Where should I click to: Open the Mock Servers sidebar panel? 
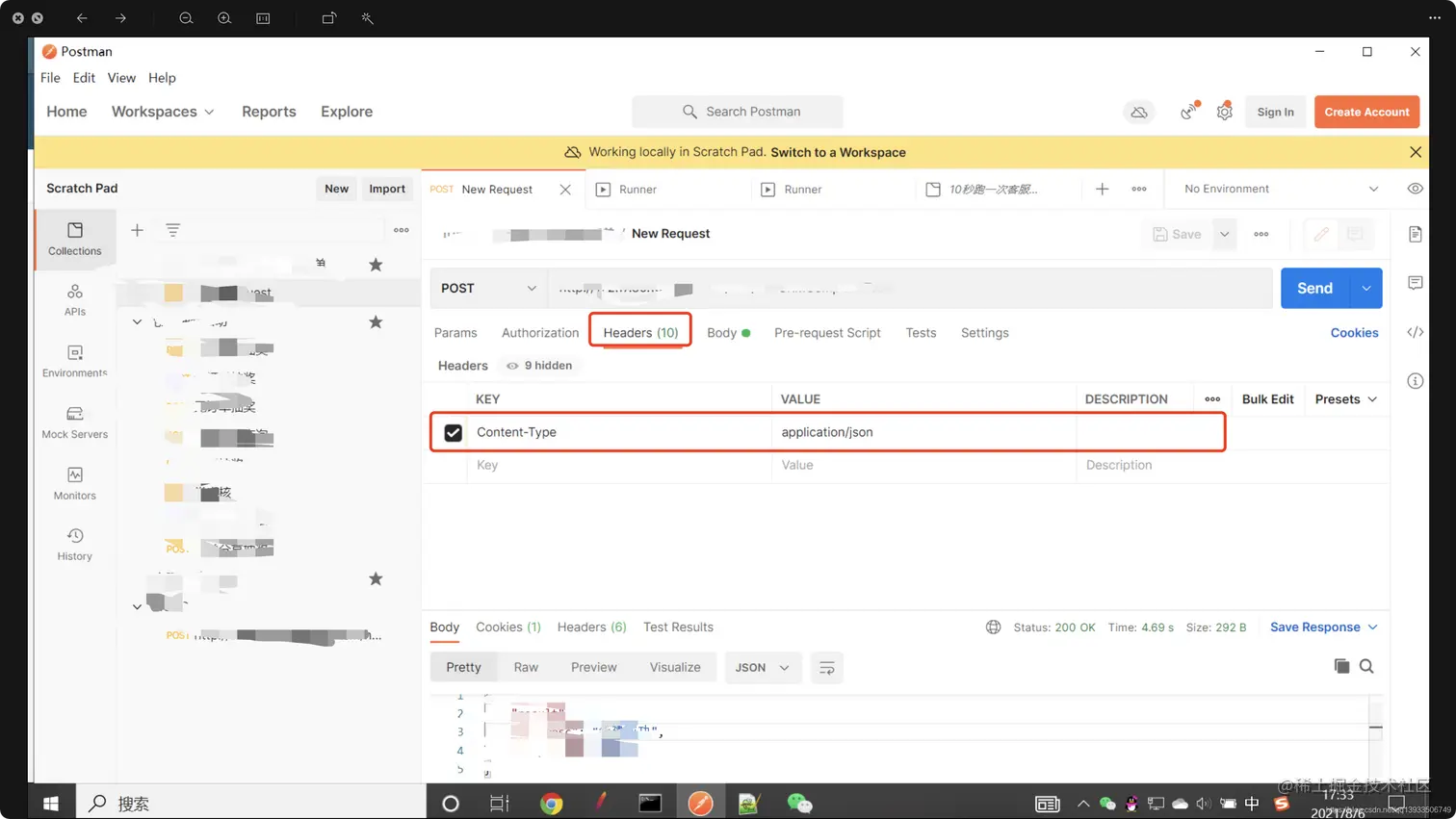(x=75, y=422)
